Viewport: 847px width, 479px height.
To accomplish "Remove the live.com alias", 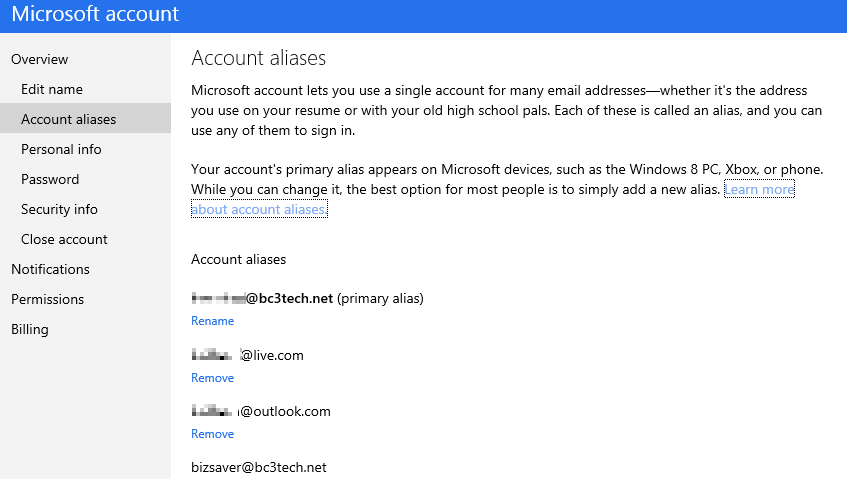I will coord(212,378).
